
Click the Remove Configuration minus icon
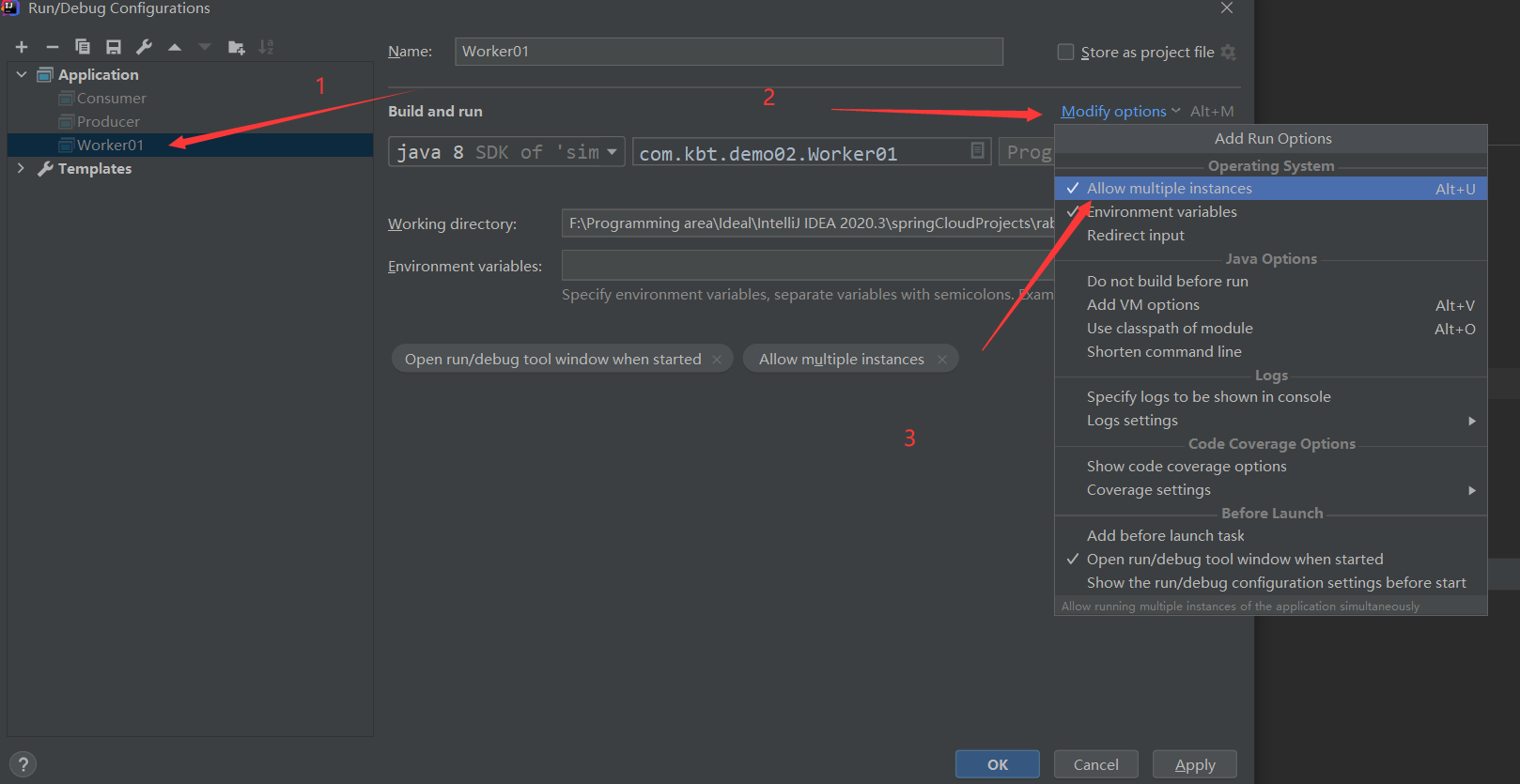pos(53,47)
